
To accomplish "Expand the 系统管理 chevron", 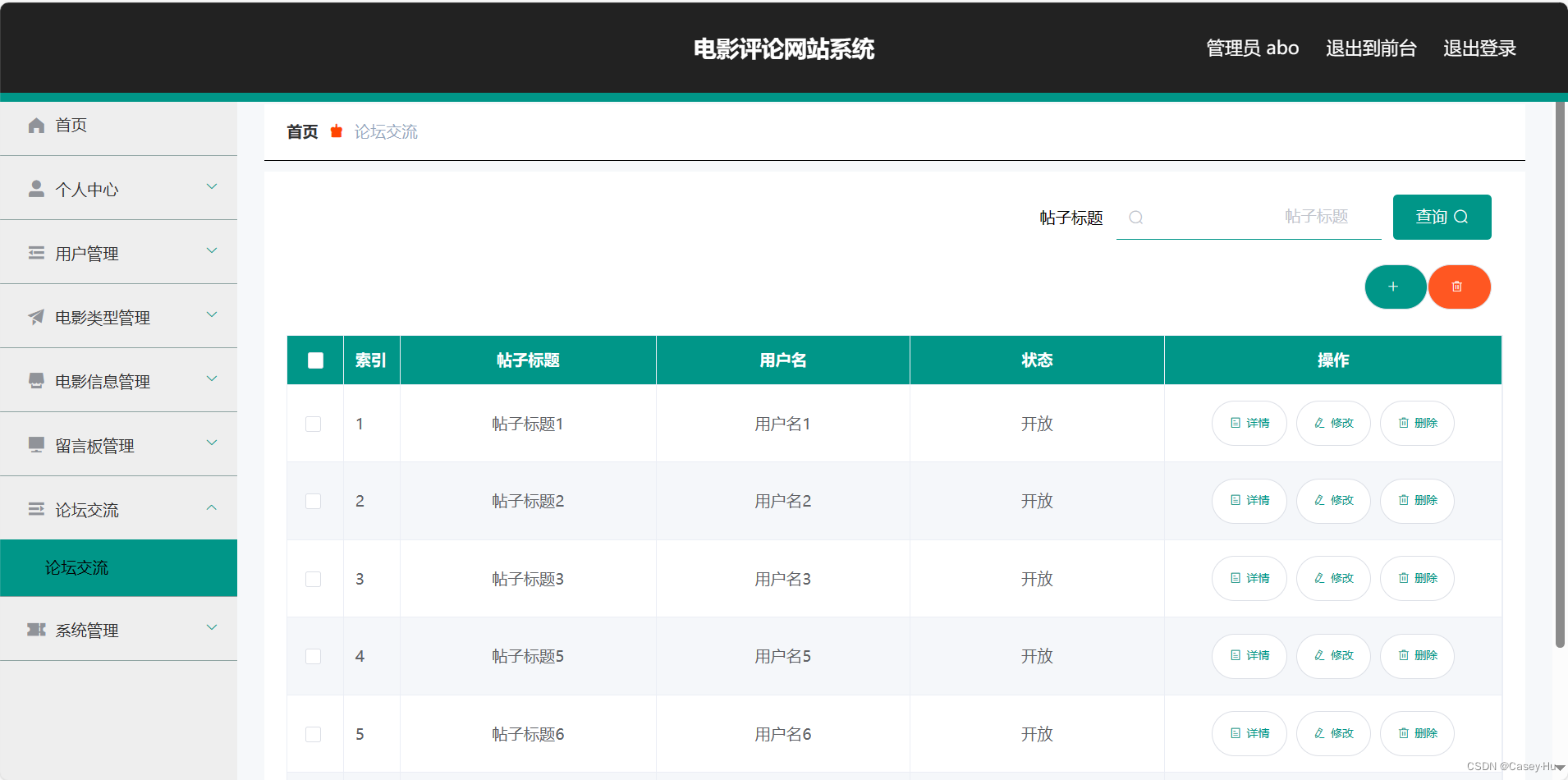I will pos(212,628).
